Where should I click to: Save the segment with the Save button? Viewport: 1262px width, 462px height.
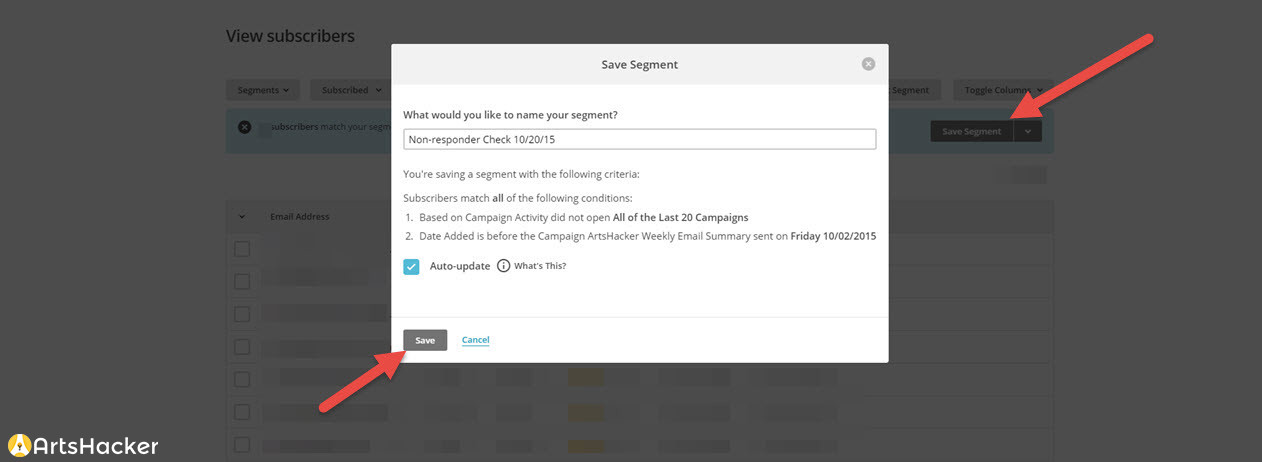[x=425, y=340]
